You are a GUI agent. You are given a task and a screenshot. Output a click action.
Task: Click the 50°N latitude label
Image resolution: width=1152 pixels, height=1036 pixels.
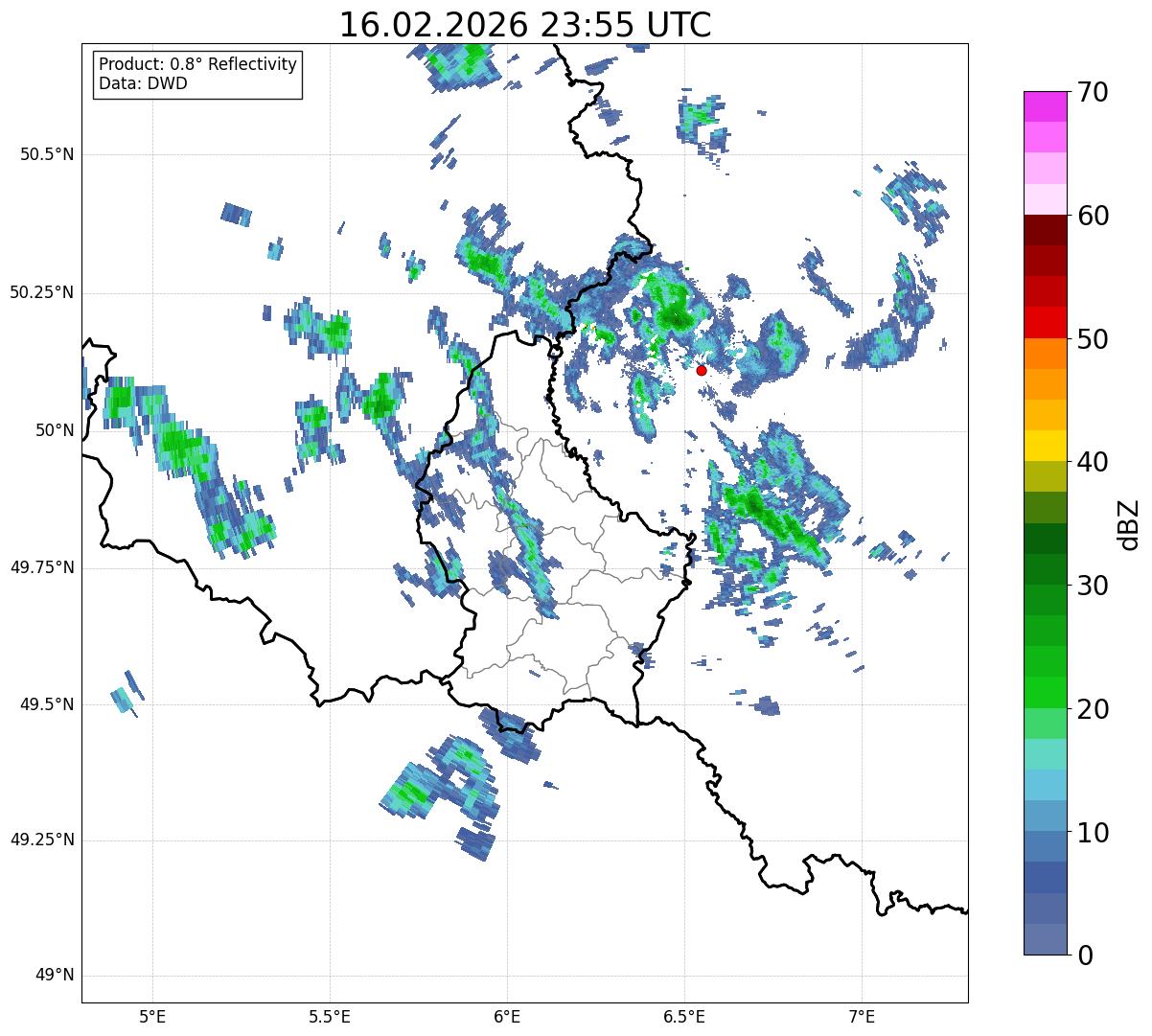click(55, 430)
